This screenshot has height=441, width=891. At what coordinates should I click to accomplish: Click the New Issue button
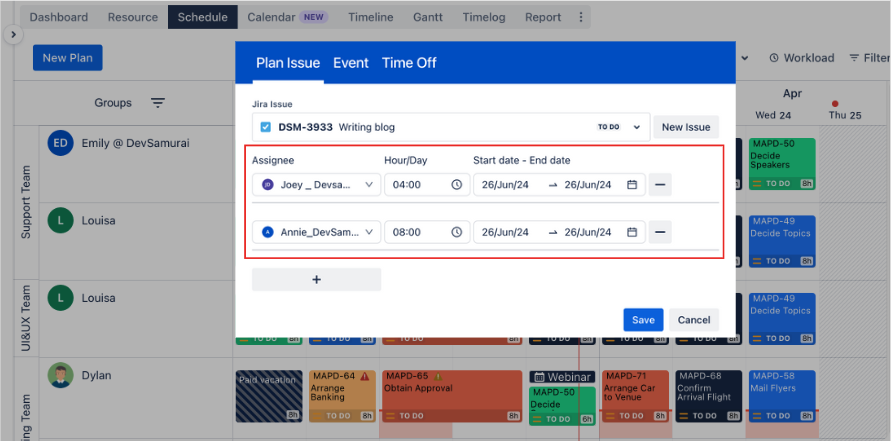(686, 127)
